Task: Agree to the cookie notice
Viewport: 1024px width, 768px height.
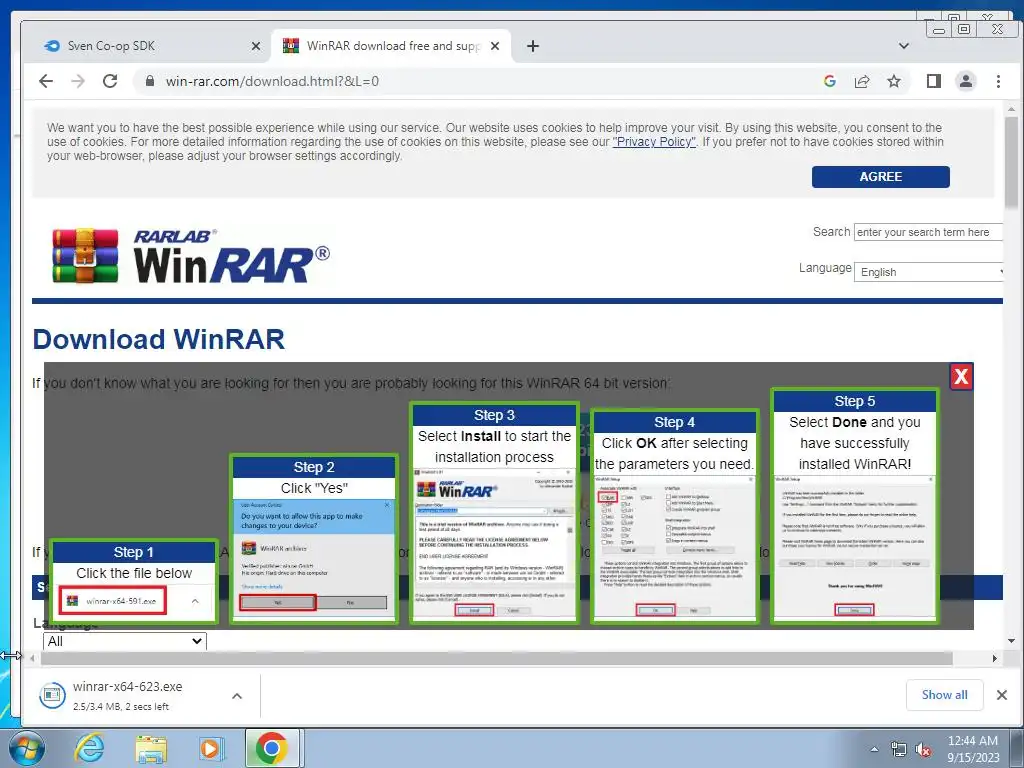Action: (880, 177)
